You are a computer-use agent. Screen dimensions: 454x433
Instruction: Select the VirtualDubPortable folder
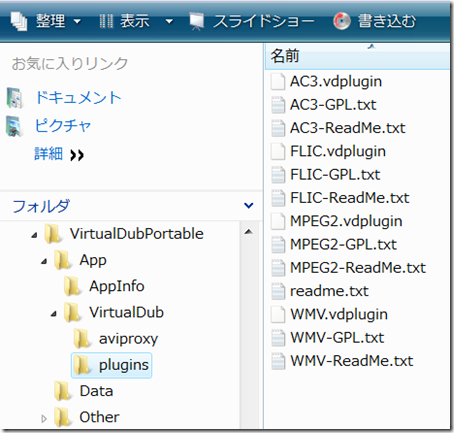[137, 234]
